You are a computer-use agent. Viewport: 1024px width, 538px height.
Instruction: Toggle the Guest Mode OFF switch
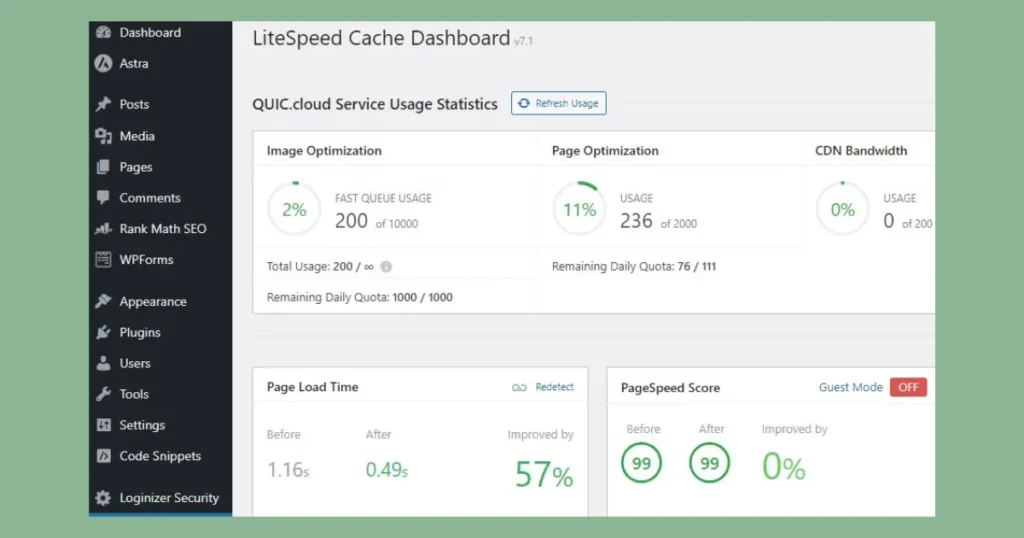pyautogui.click(x=908, y=387)
